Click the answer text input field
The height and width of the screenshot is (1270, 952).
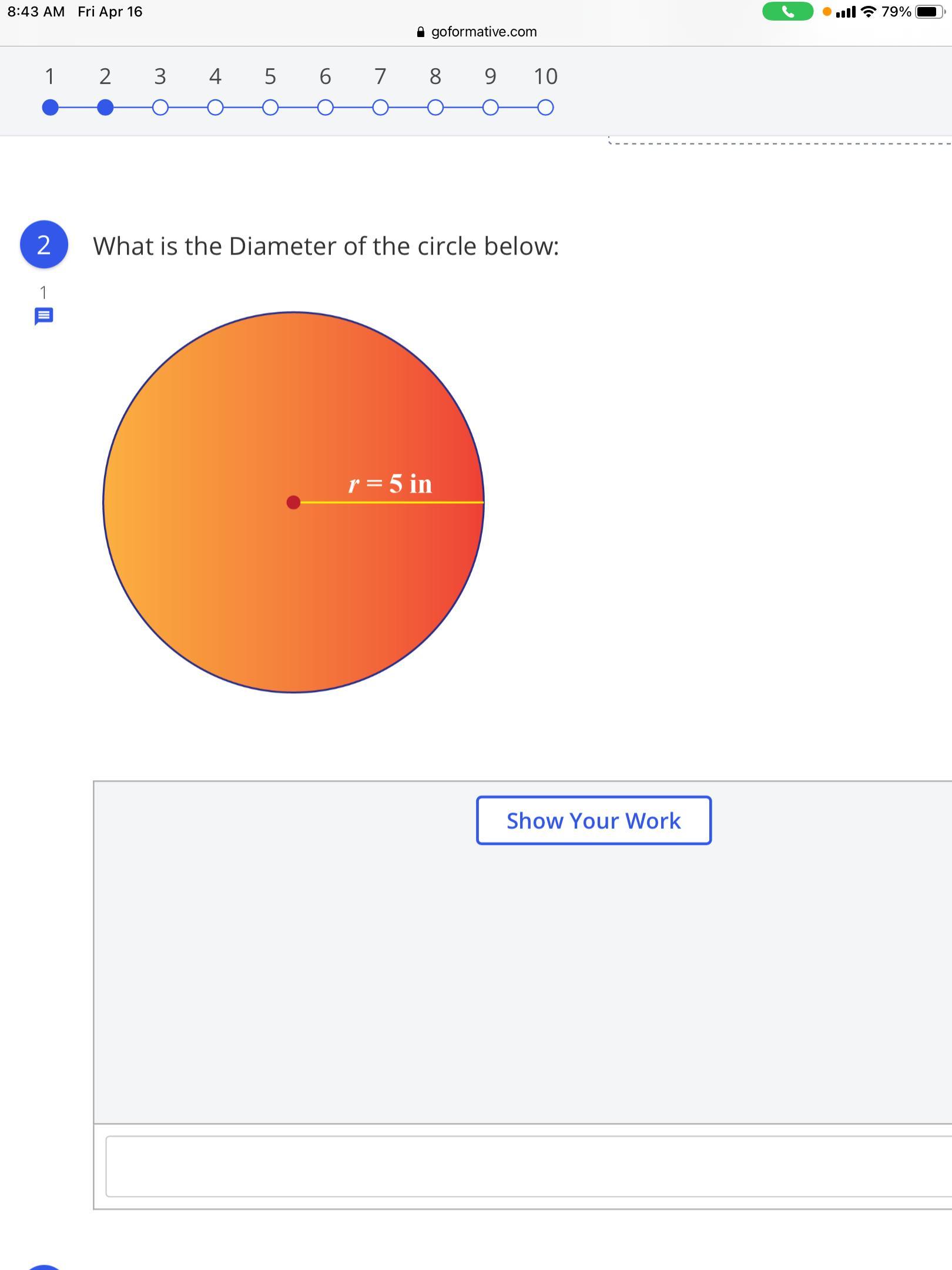(528, 1166)
